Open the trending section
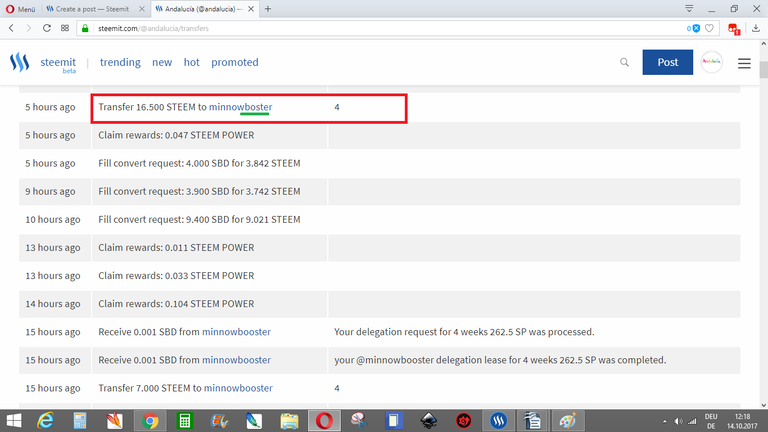Screen dimensions: 768x432 tap(120, 62)
